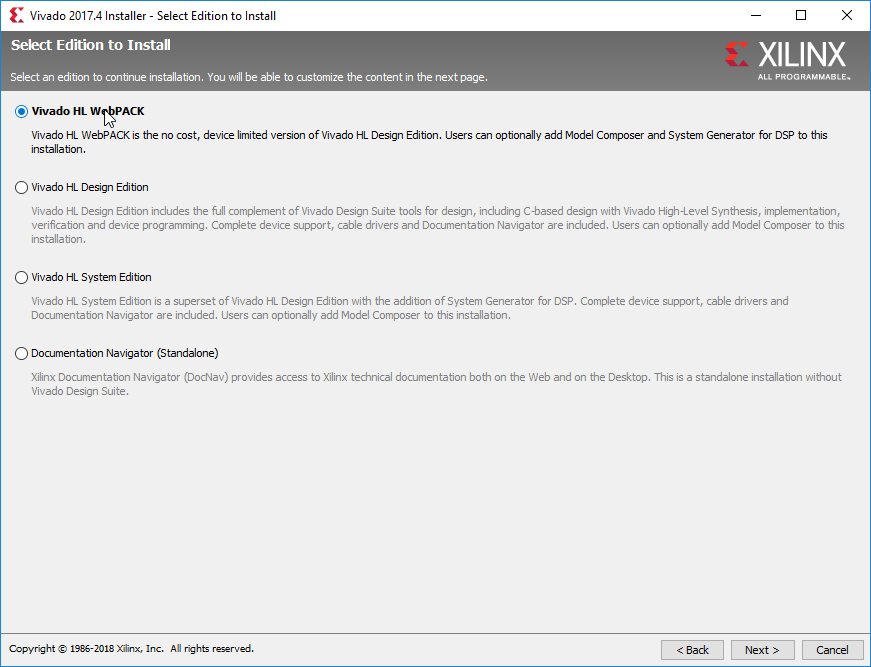Minimize the installer window
Screen dimensions: 871x667
coord(755,16)
